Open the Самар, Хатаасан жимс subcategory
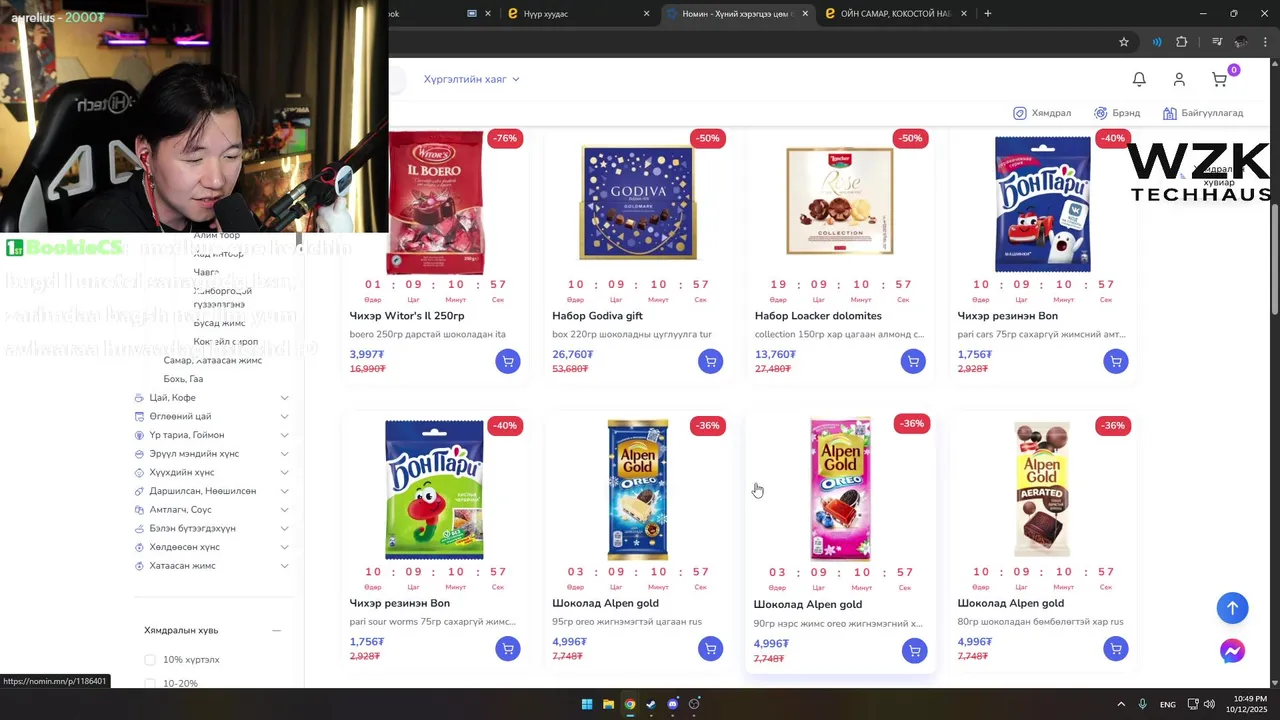Image resolution: width=1280 pixels, height=720 pixels. (212, 360)
